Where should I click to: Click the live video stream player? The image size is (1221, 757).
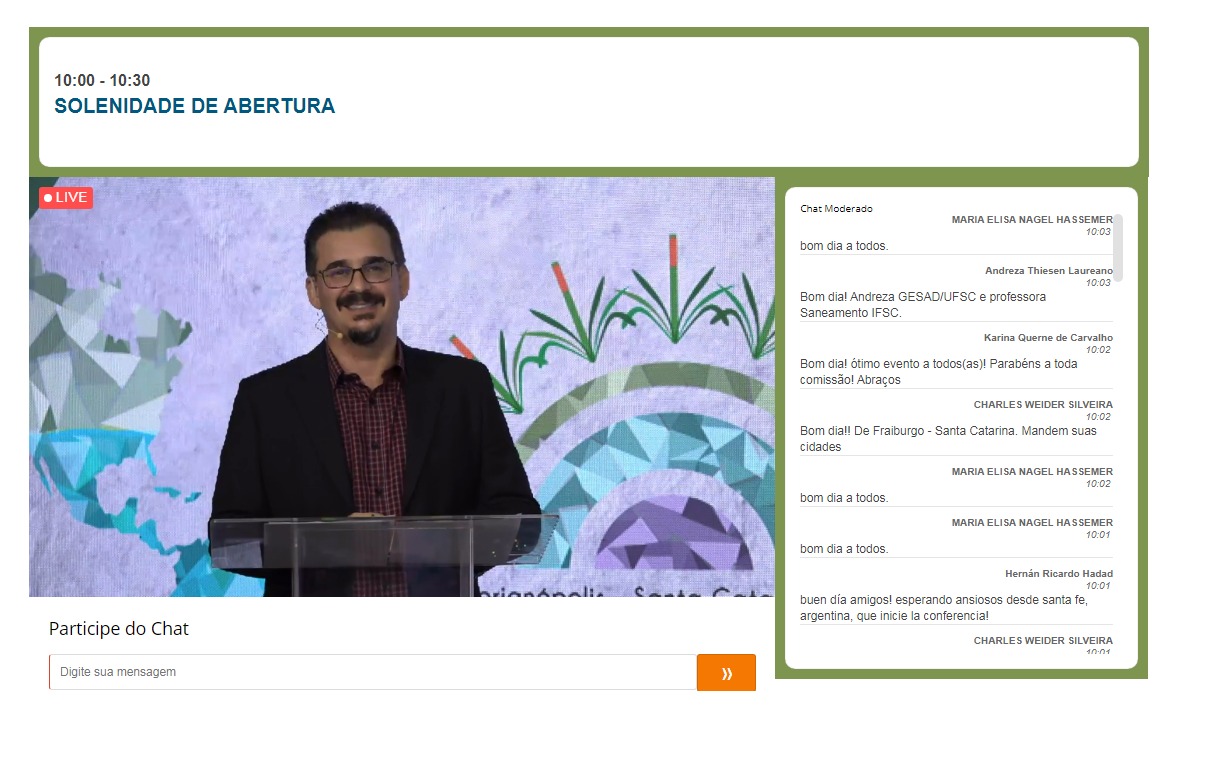tap(402, 387)
